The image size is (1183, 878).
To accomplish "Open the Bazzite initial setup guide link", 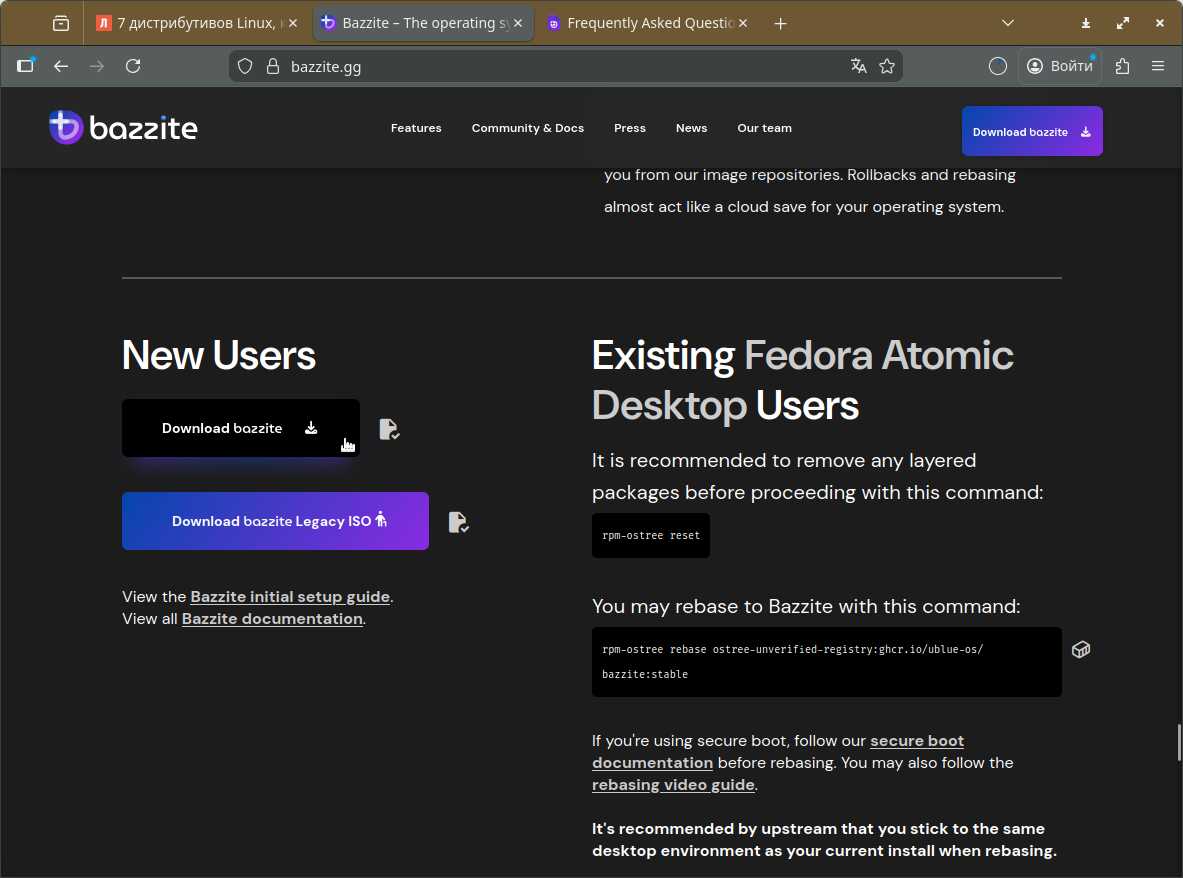I will point(290,597).
